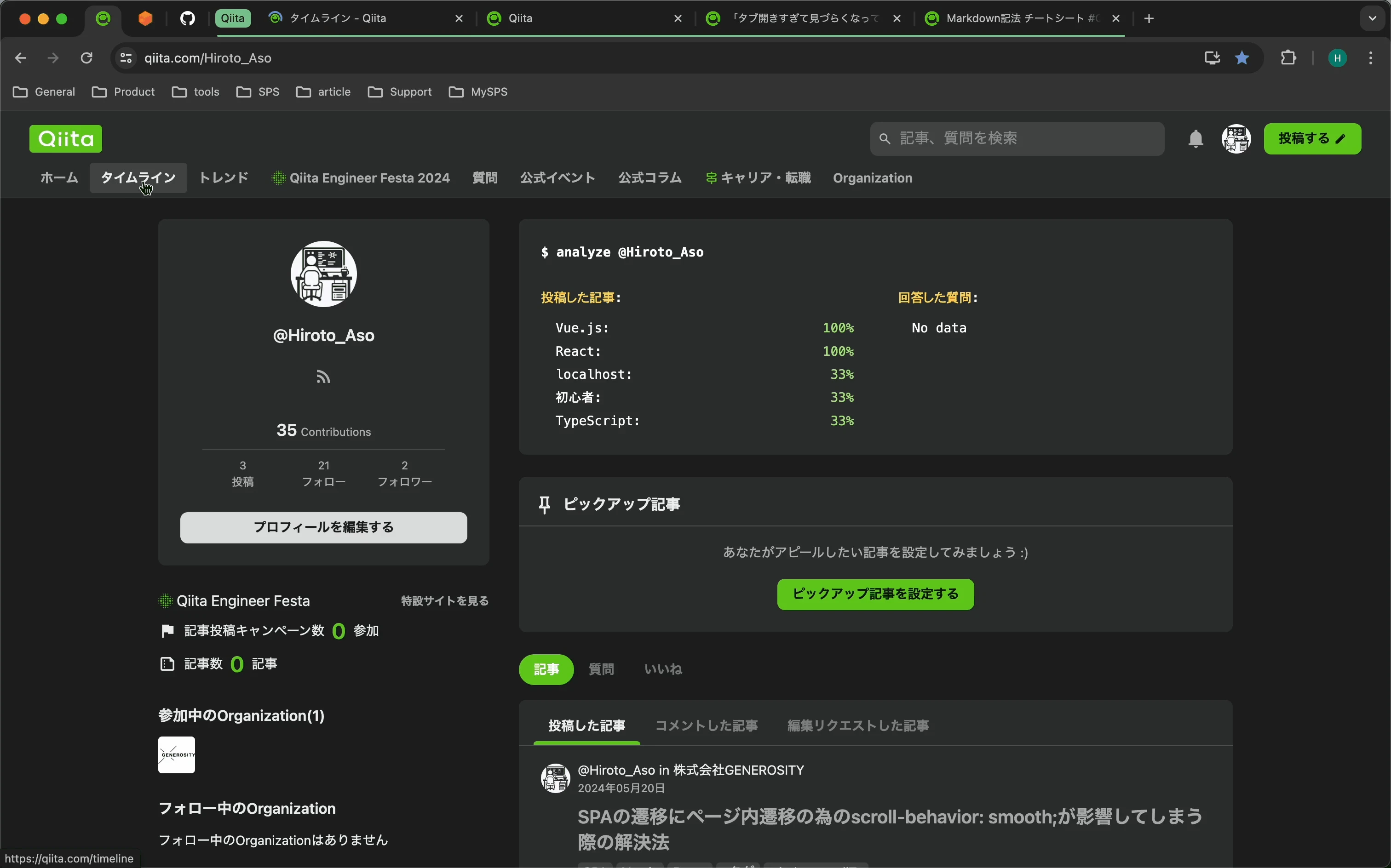Viewport: 1391px width, 868px height.
Task: Select the 投稿した記事 sub-tab
Action: coord(586,725)
